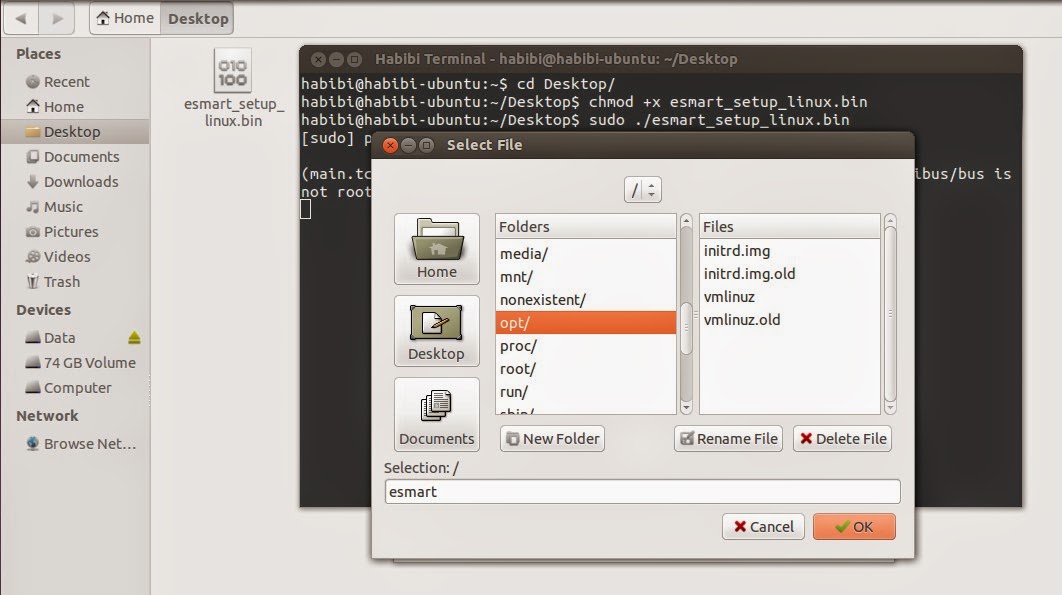Close the Habibi Terminal window
Viewport: 1062px width, 595px height.
(318, 60)
